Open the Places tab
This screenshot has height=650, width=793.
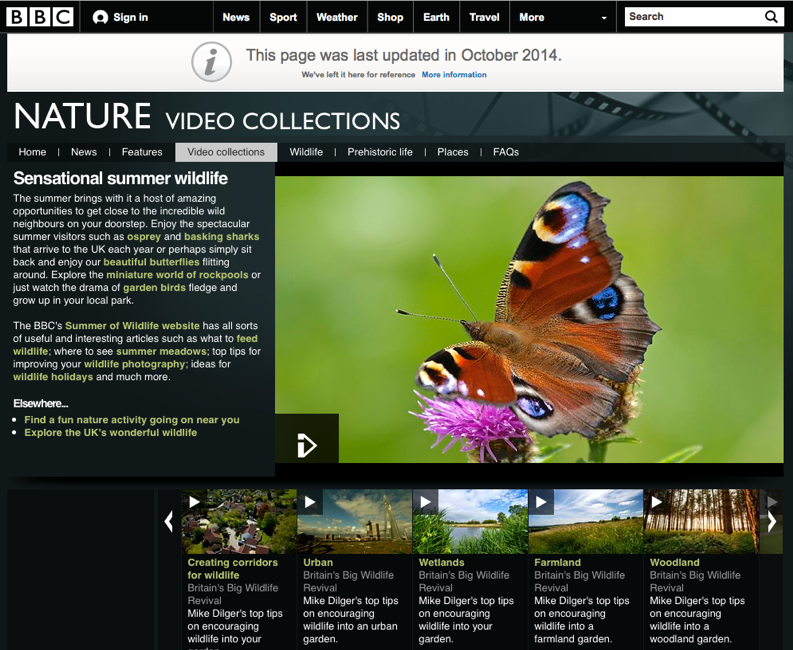coord(453,152)
